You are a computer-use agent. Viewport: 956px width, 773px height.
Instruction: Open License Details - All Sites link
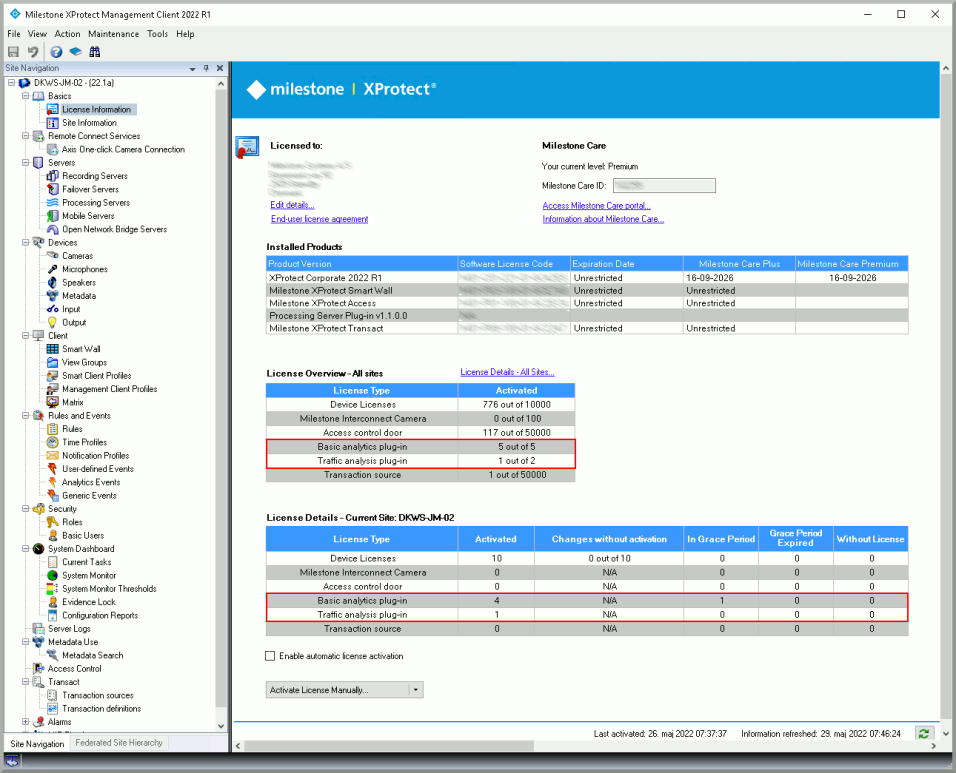[507, 372]
